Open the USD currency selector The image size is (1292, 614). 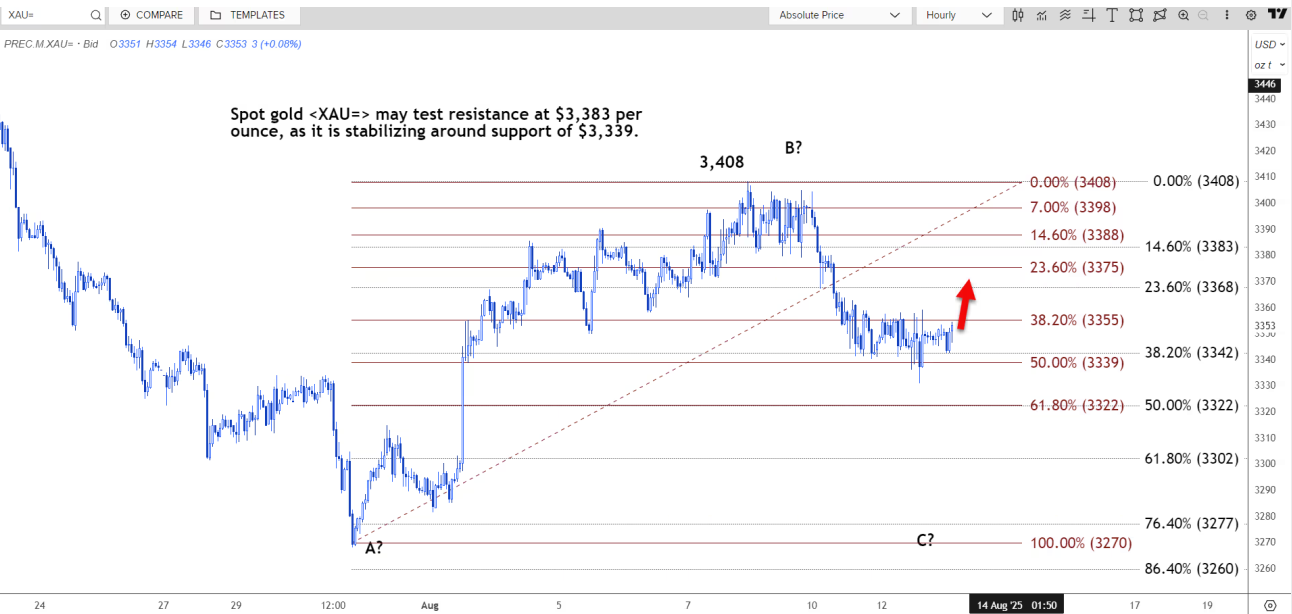point(1266,44)
